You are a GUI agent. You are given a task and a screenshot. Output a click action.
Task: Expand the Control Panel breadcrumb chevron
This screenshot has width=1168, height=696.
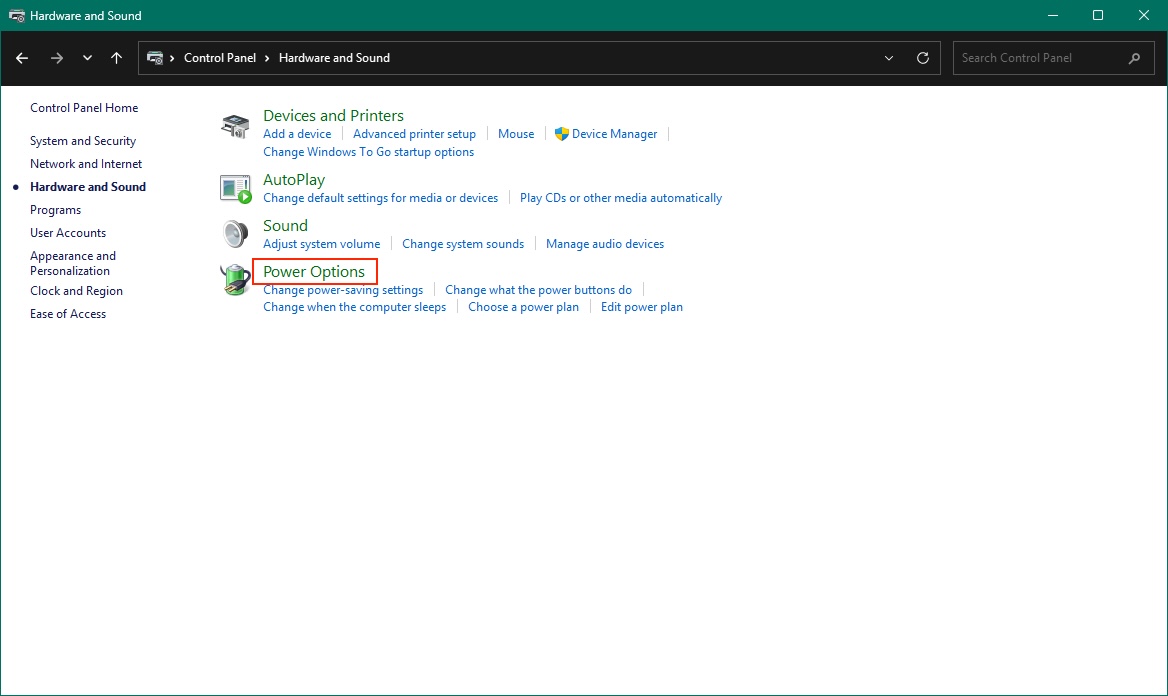coord(268,58)
